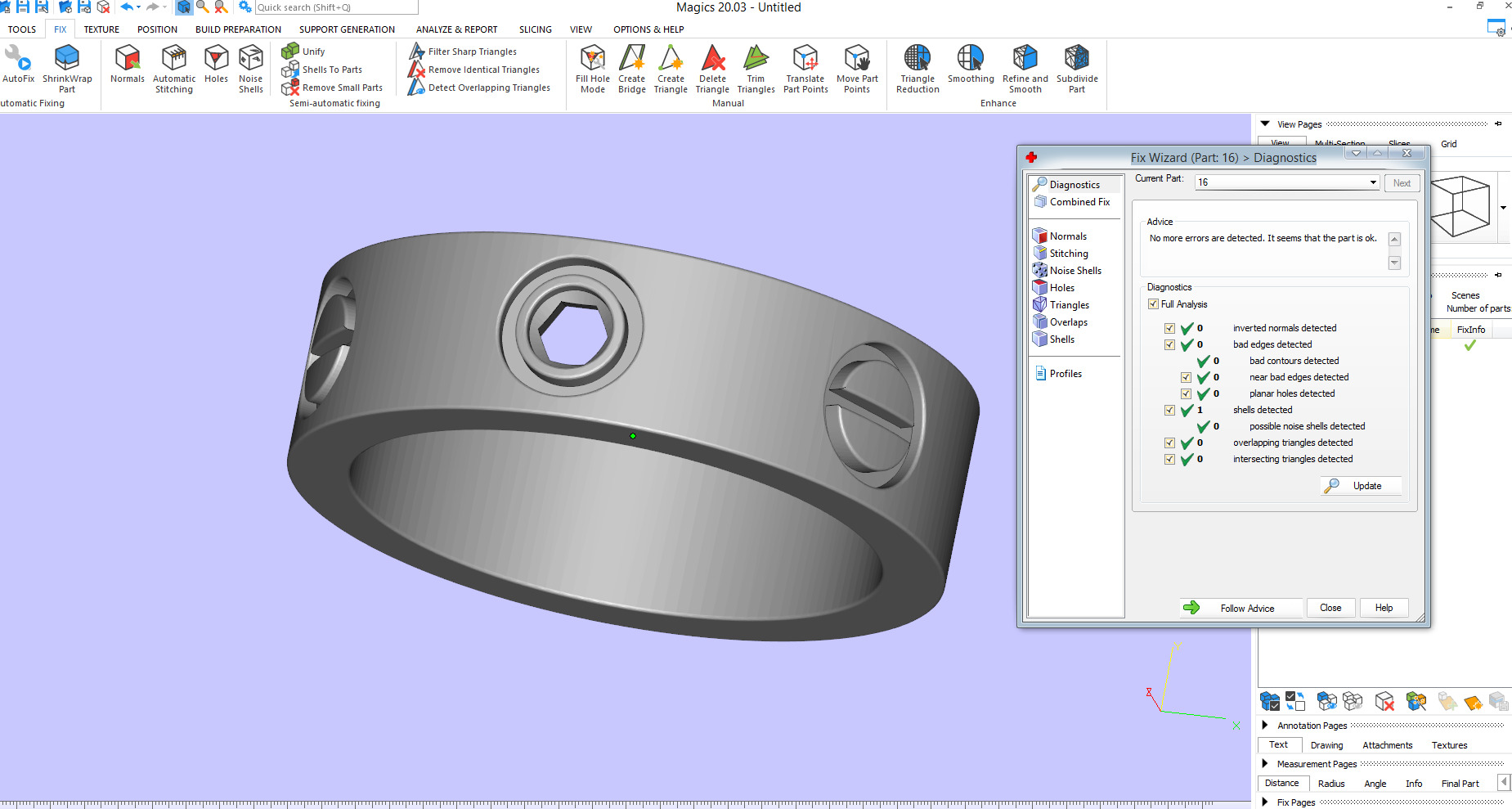This screenshot has width=1512, height=809.
Task: Click the unload part icon with red X in the part list toolbar
Action: point(1384,701)
